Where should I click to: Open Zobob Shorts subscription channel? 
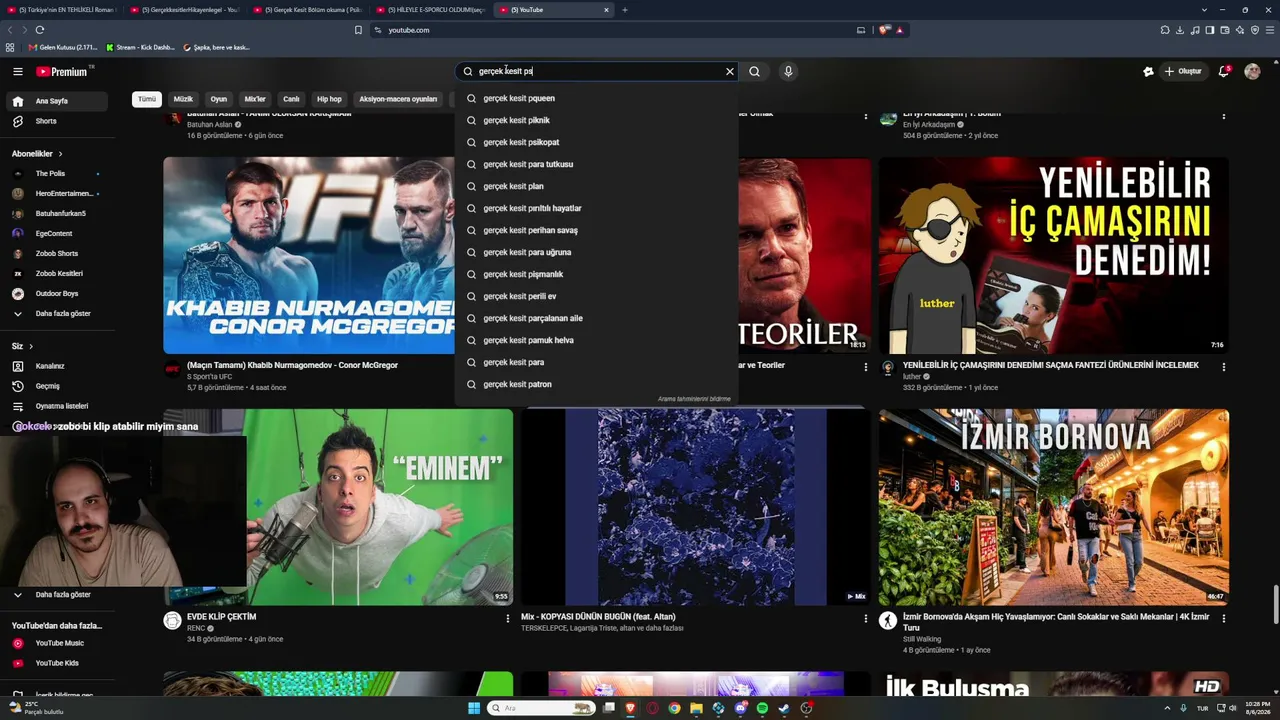(57, 254)
